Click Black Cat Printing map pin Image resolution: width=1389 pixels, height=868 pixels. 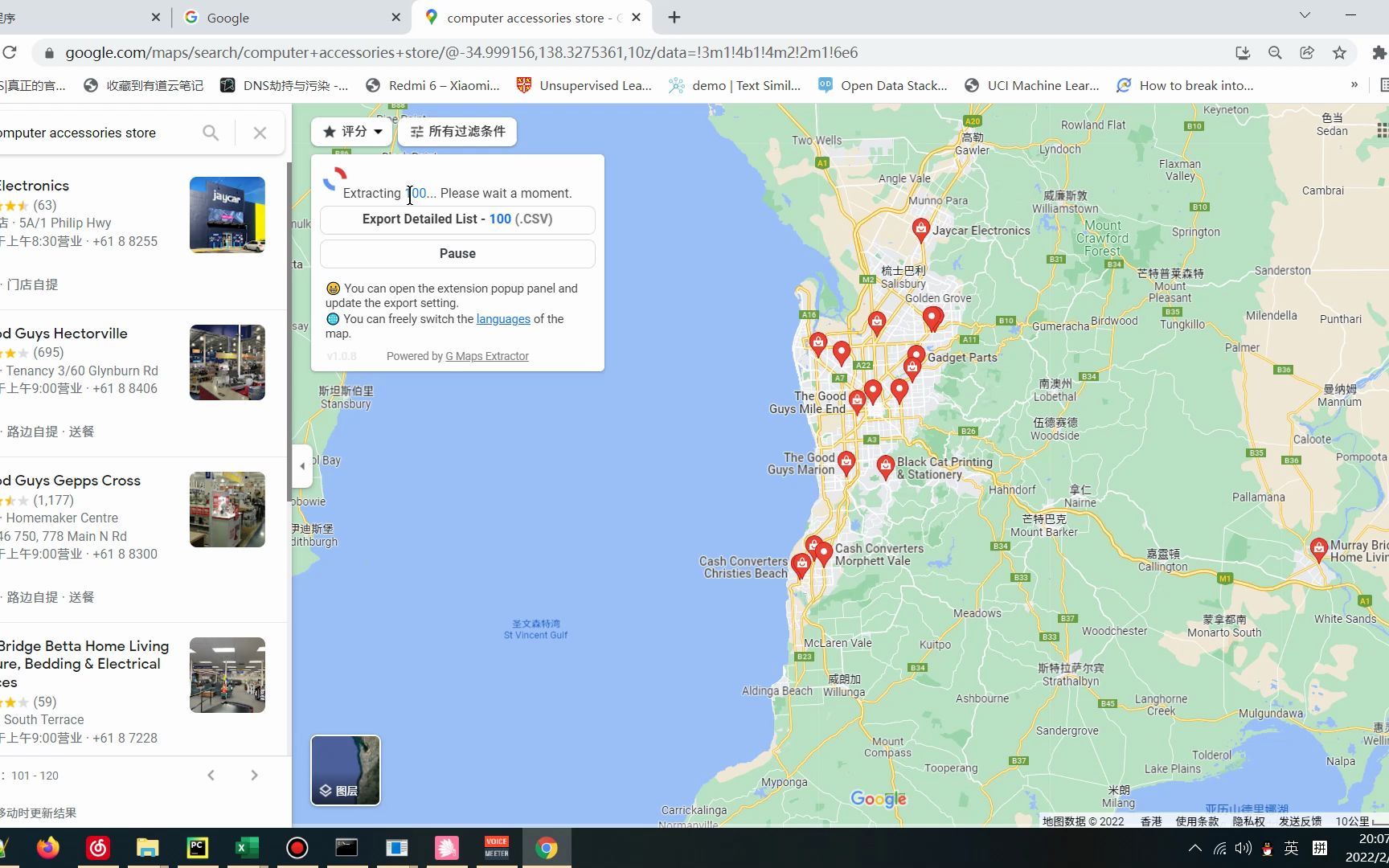885,467
